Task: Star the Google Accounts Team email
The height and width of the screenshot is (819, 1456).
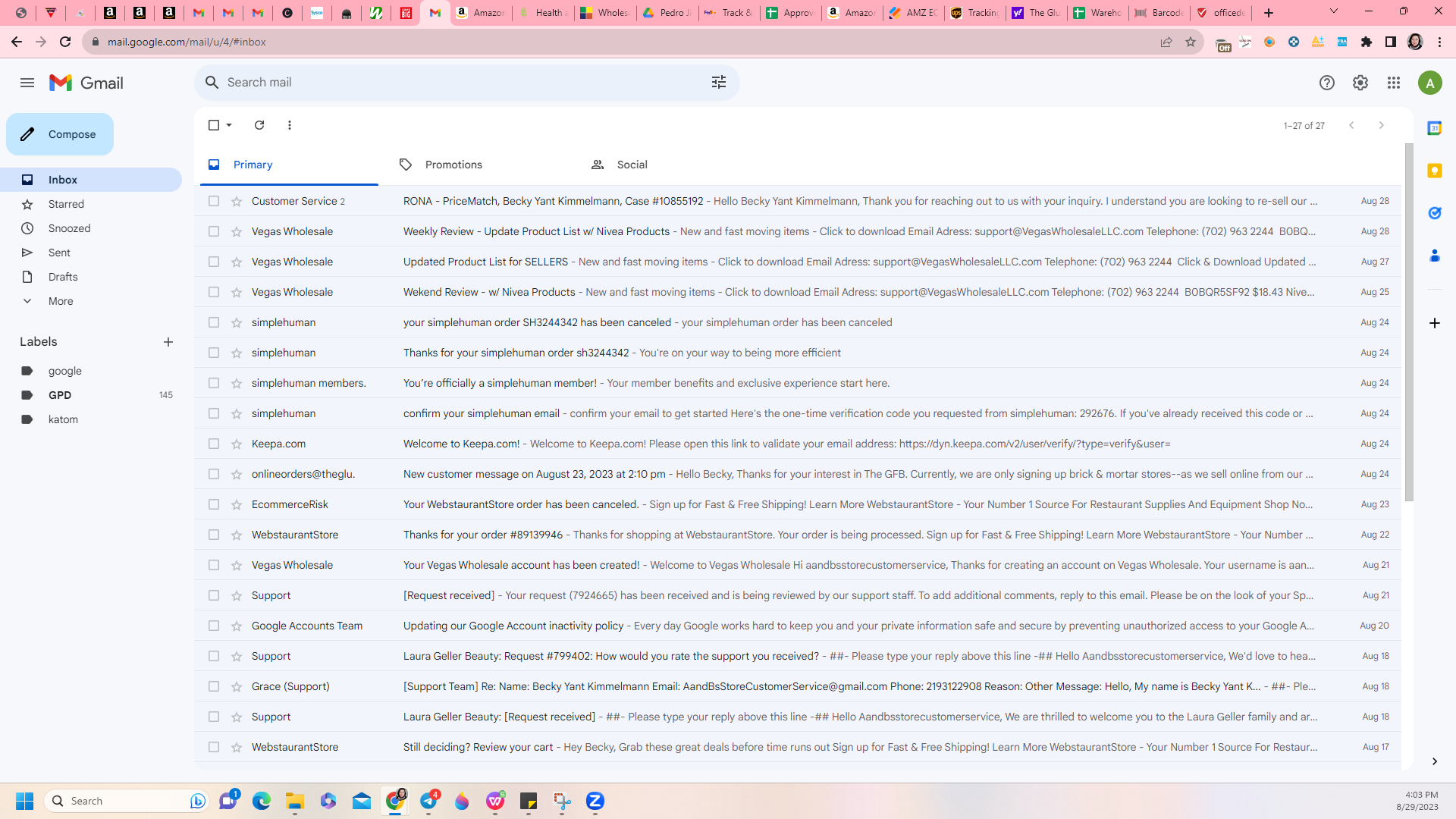Action: tap(237, 626)
